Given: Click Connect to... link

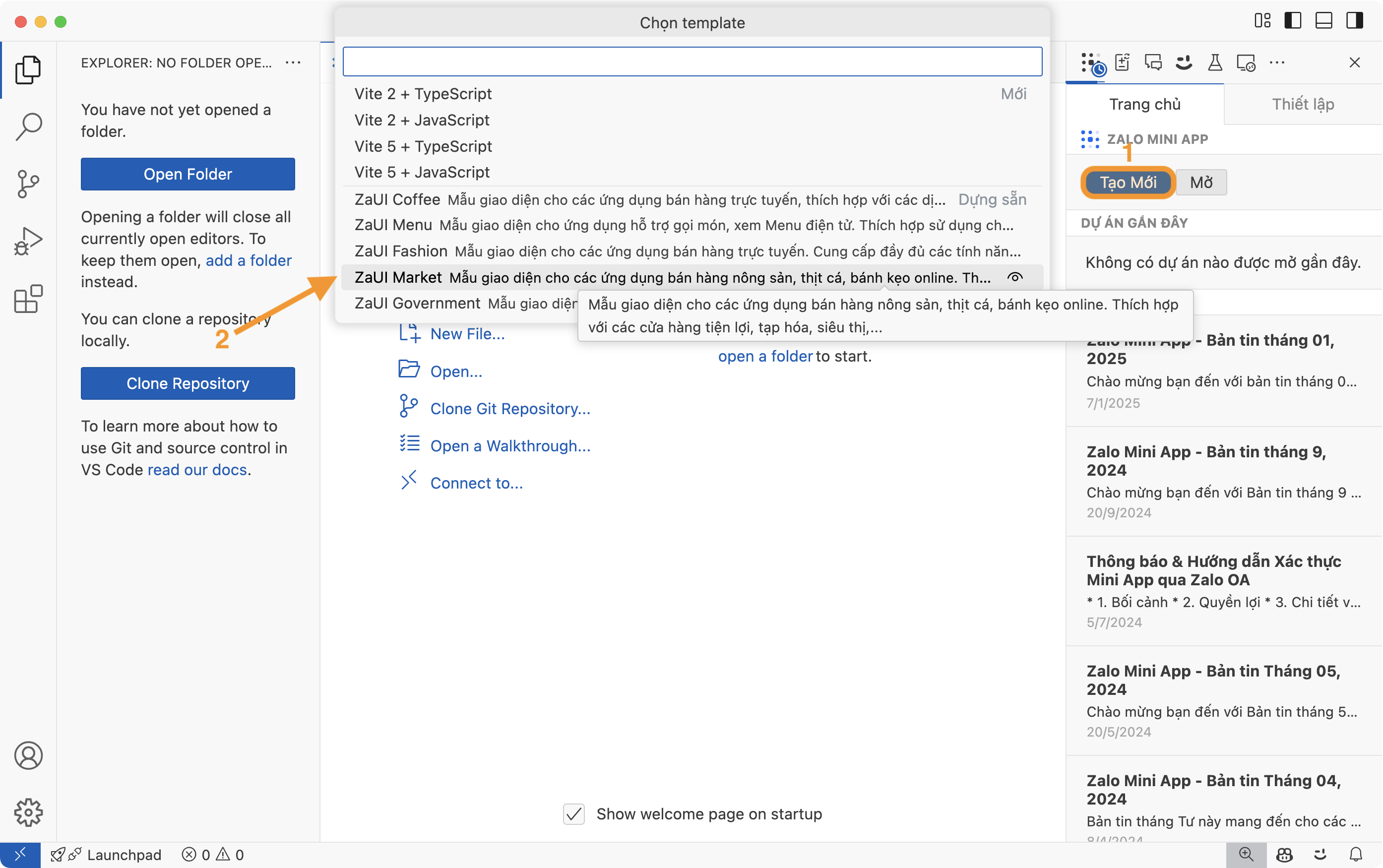Looking at the screenshot, I should 461,483.
